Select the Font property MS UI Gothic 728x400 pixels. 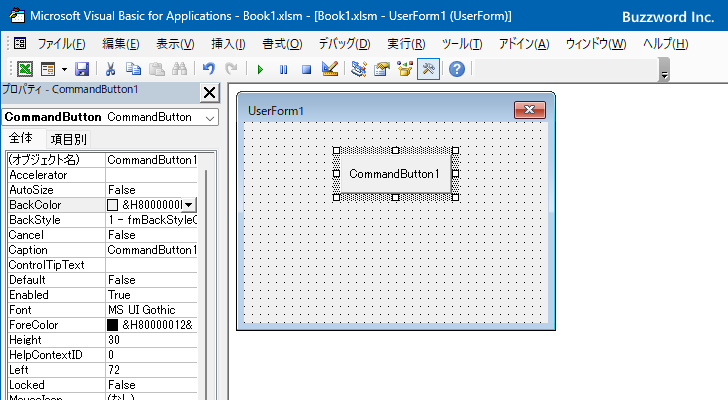(x=151, y=310)
